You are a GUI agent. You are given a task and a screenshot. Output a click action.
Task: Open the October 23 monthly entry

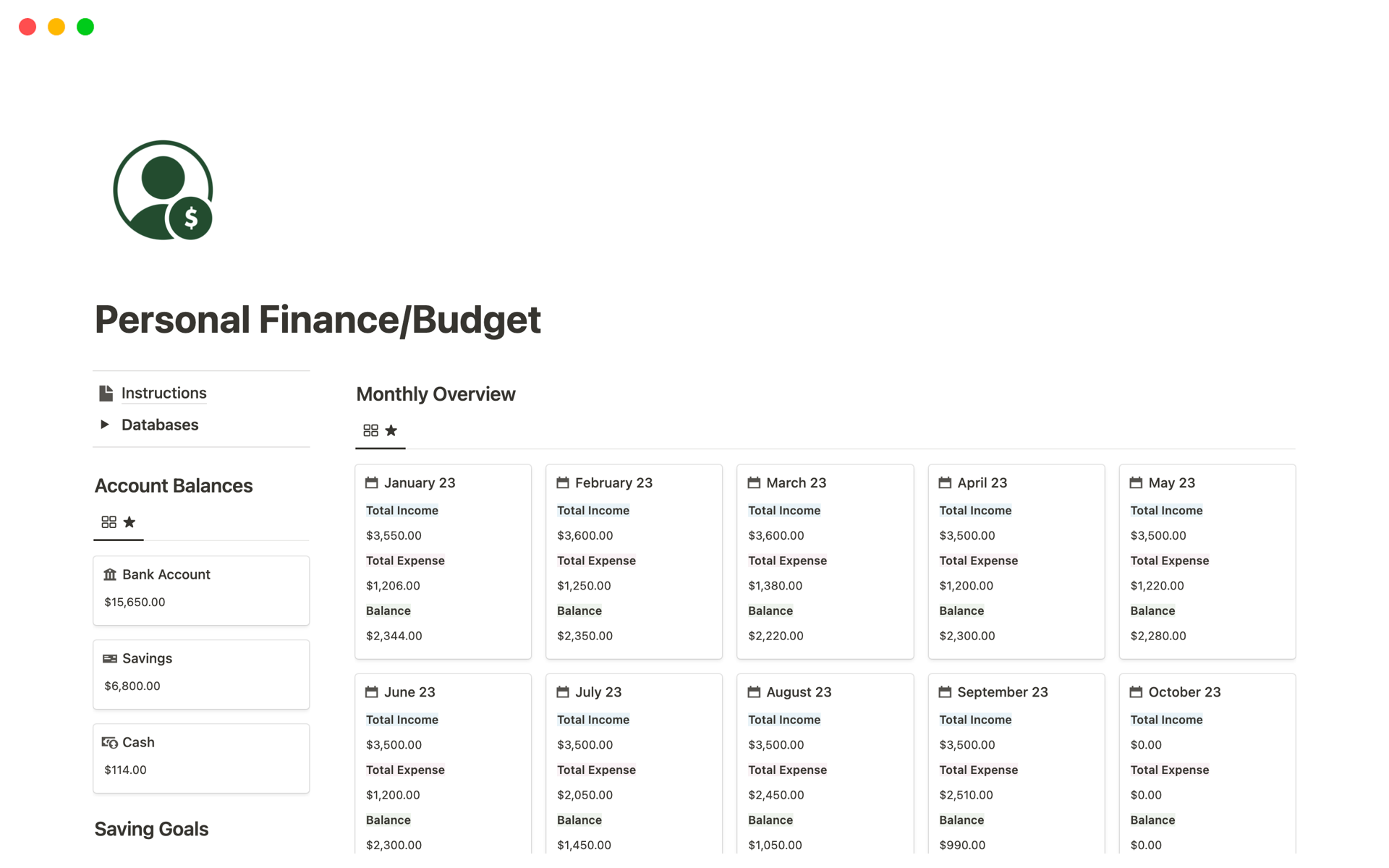coord(1184,692)
